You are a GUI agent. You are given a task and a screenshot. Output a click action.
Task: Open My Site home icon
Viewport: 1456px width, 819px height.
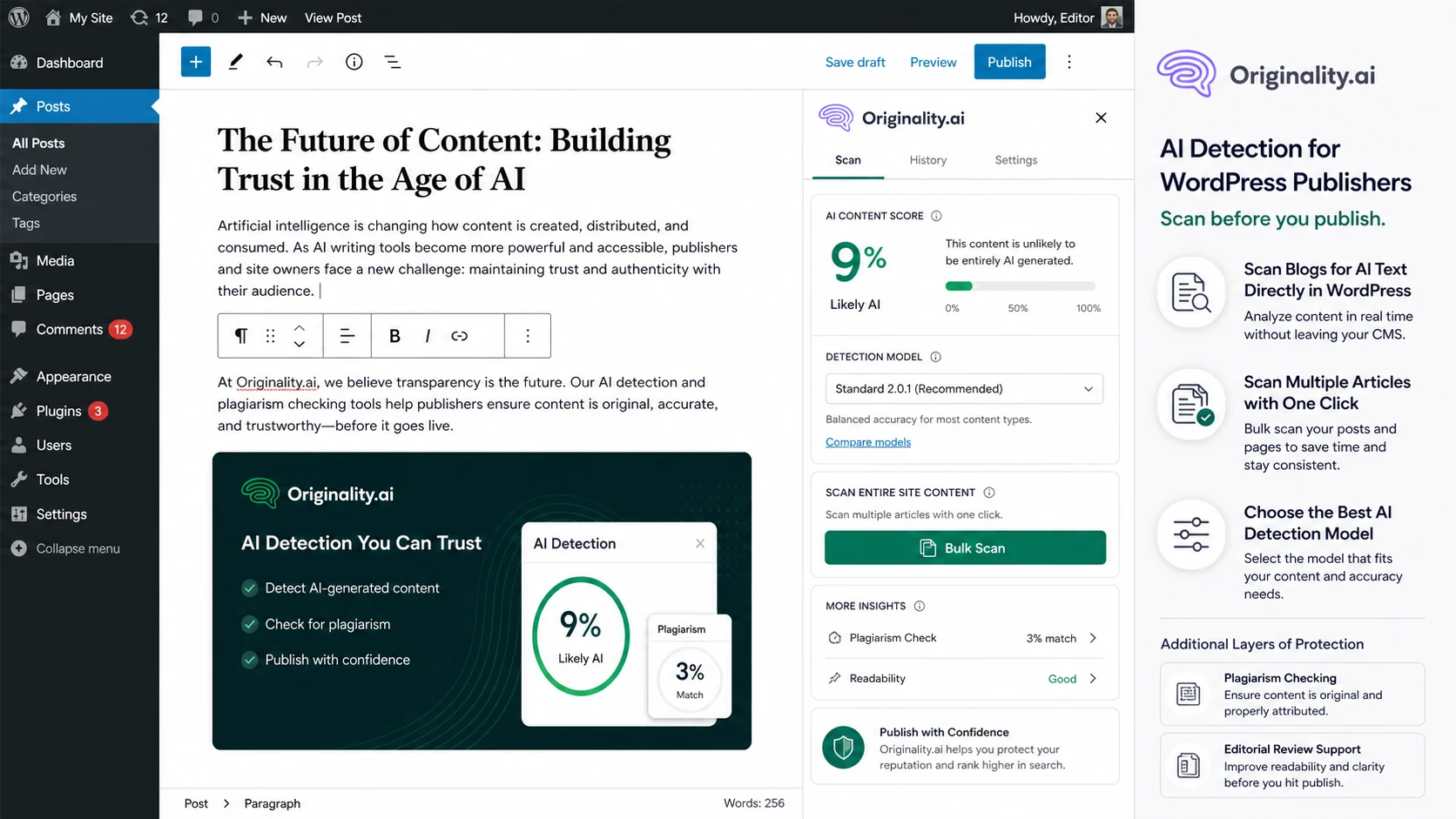click(53, 17)
